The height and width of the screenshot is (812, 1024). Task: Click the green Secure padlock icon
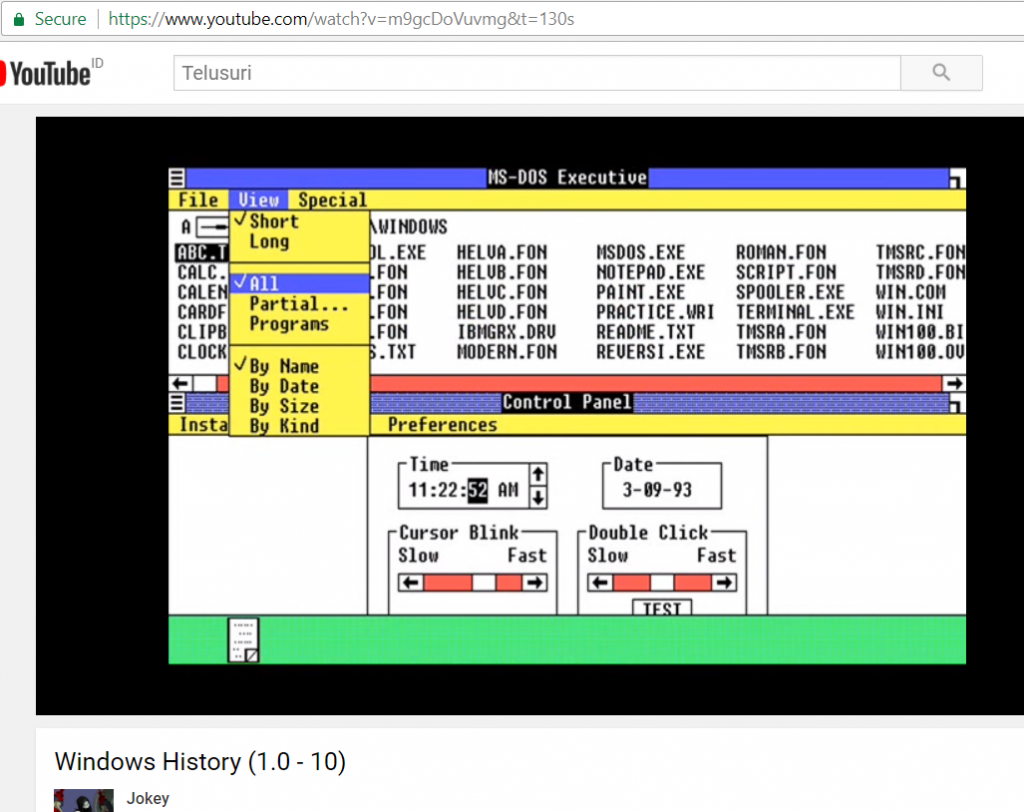pos(18,19)
